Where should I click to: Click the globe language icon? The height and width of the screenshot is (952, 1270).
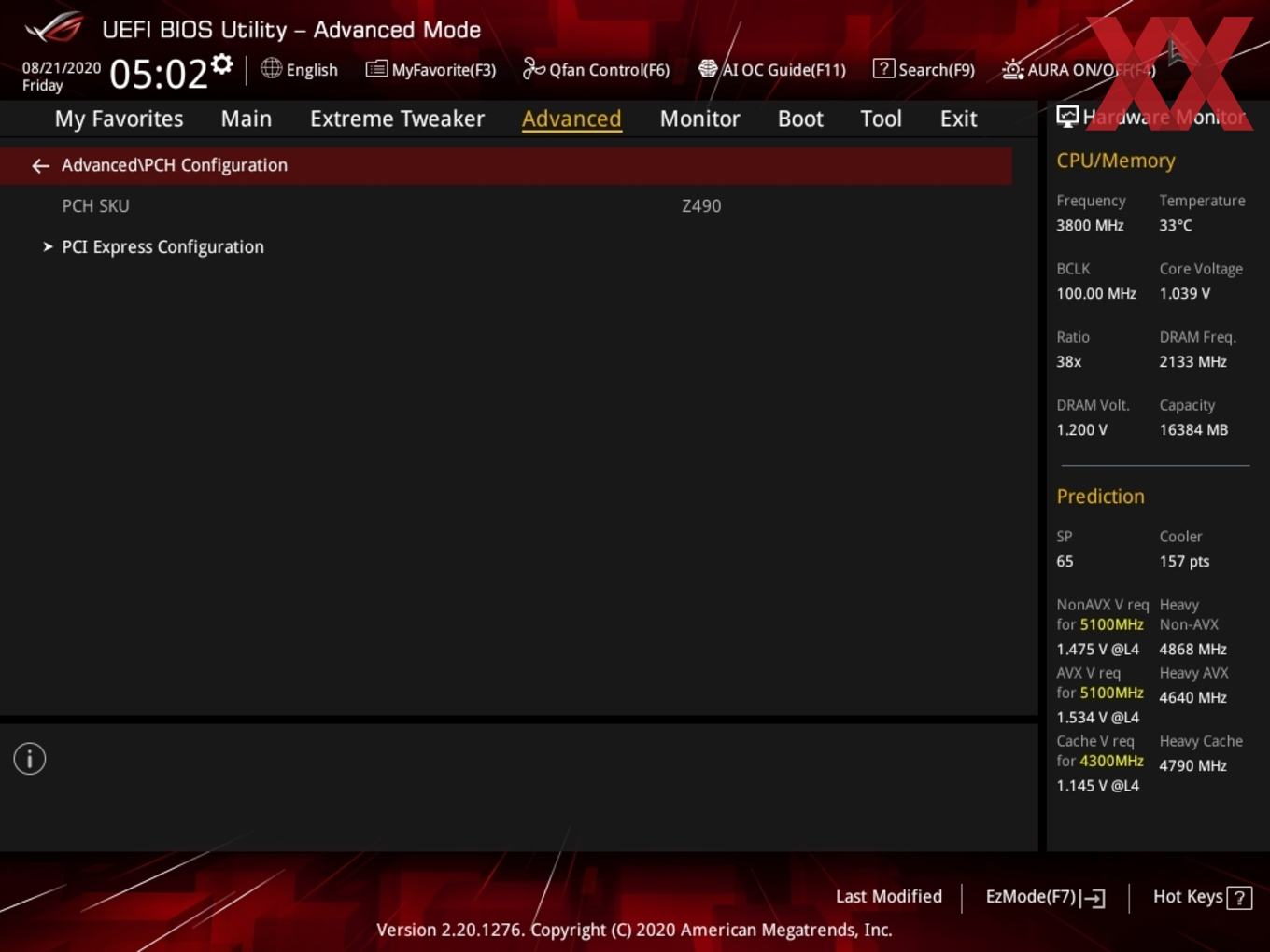(271, 68)
